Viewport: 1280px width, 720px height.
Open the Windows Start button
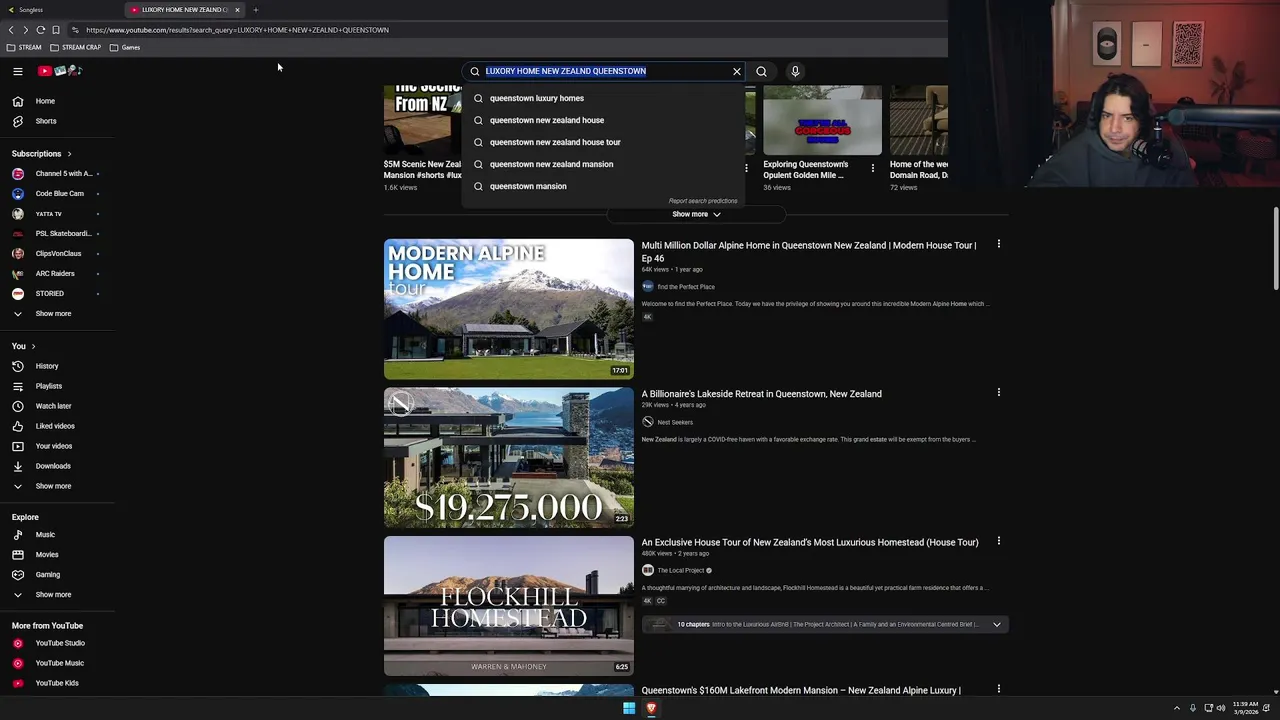pos(629,708)
